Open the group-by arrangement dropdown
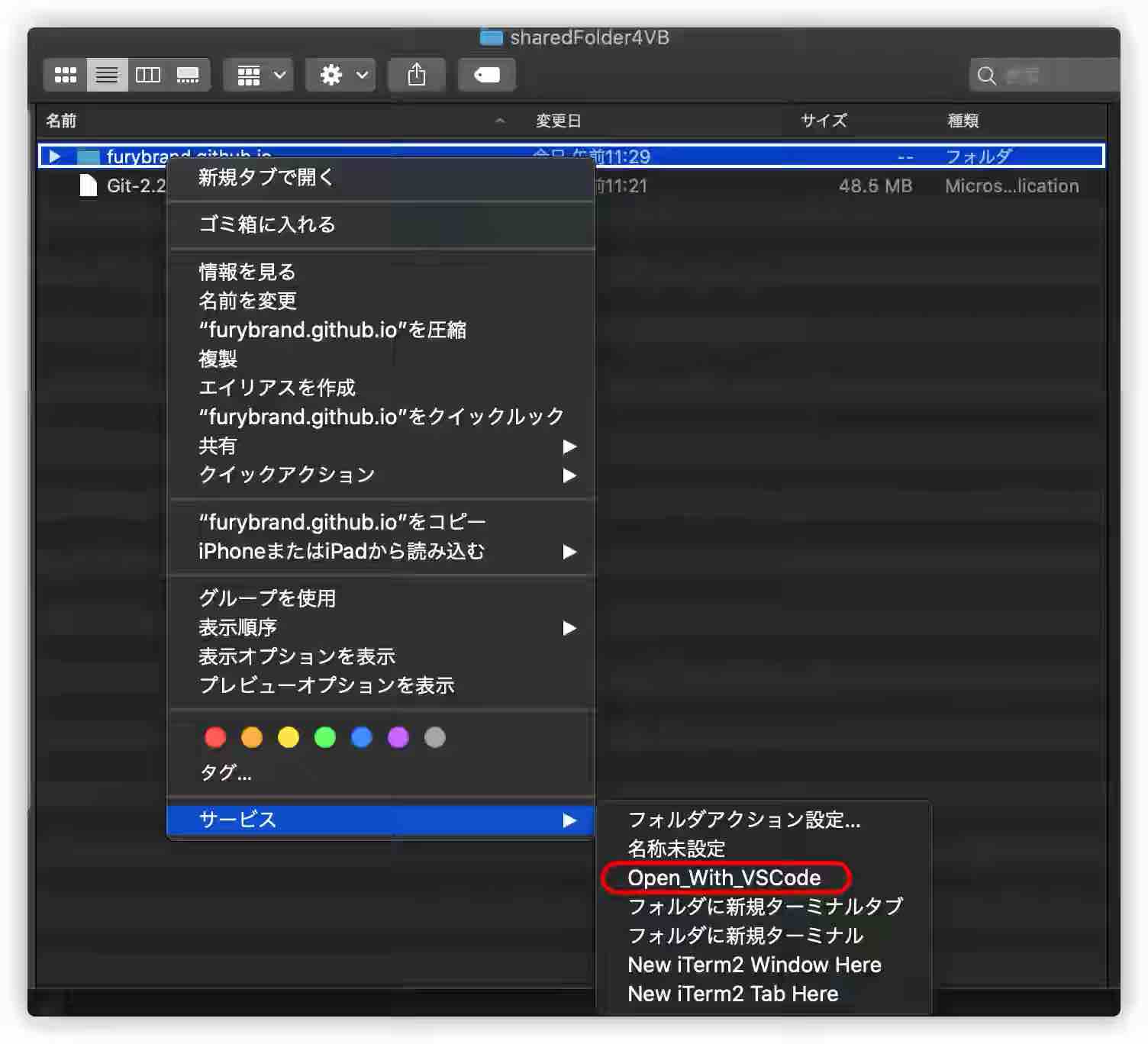The image size is (1148, 1044). click(260, 75)
